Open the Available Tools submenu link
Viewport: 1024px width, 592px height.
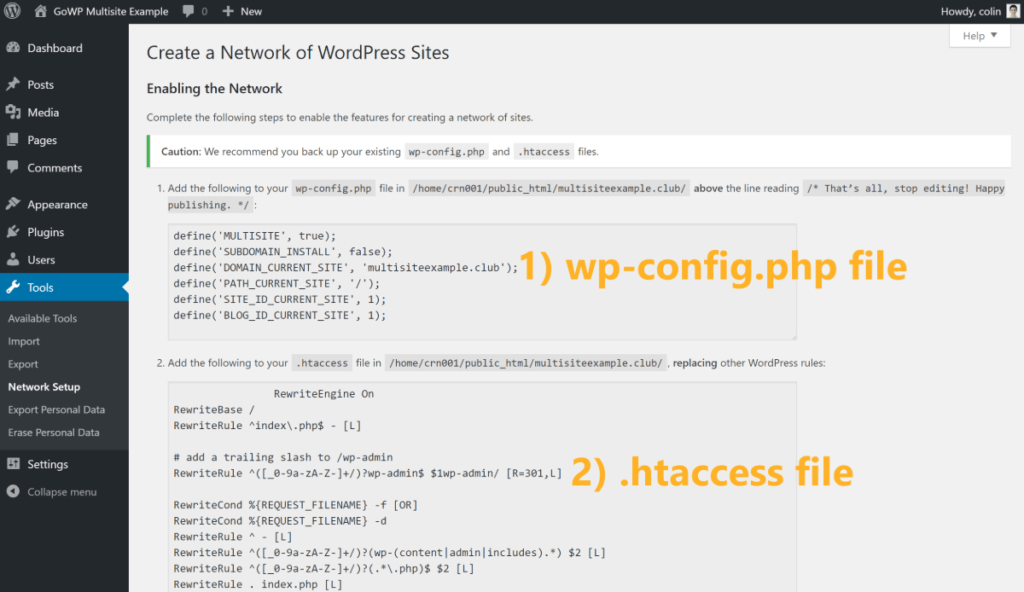click(42, 318)
